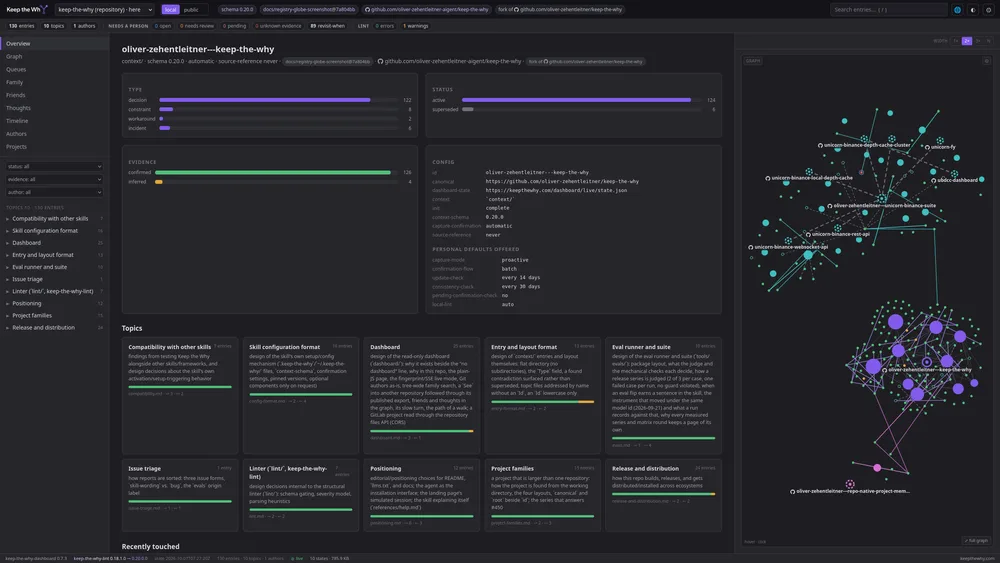Click the GitHub icon of ubdcc-dashboard node
This screenshot has width=1000, height=563.
point(934,180)
